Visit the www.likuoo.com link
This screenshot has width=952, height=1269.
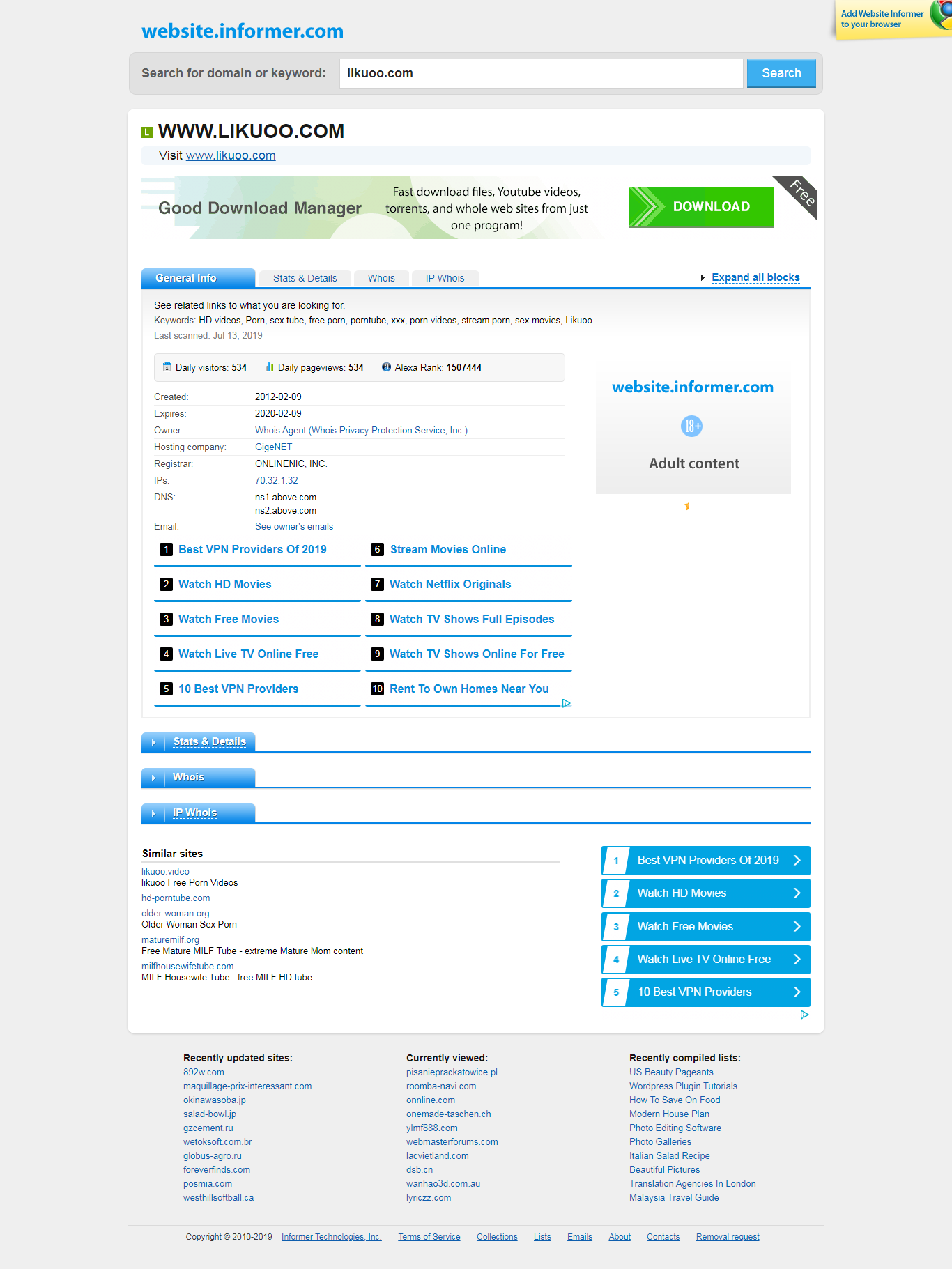231,155
